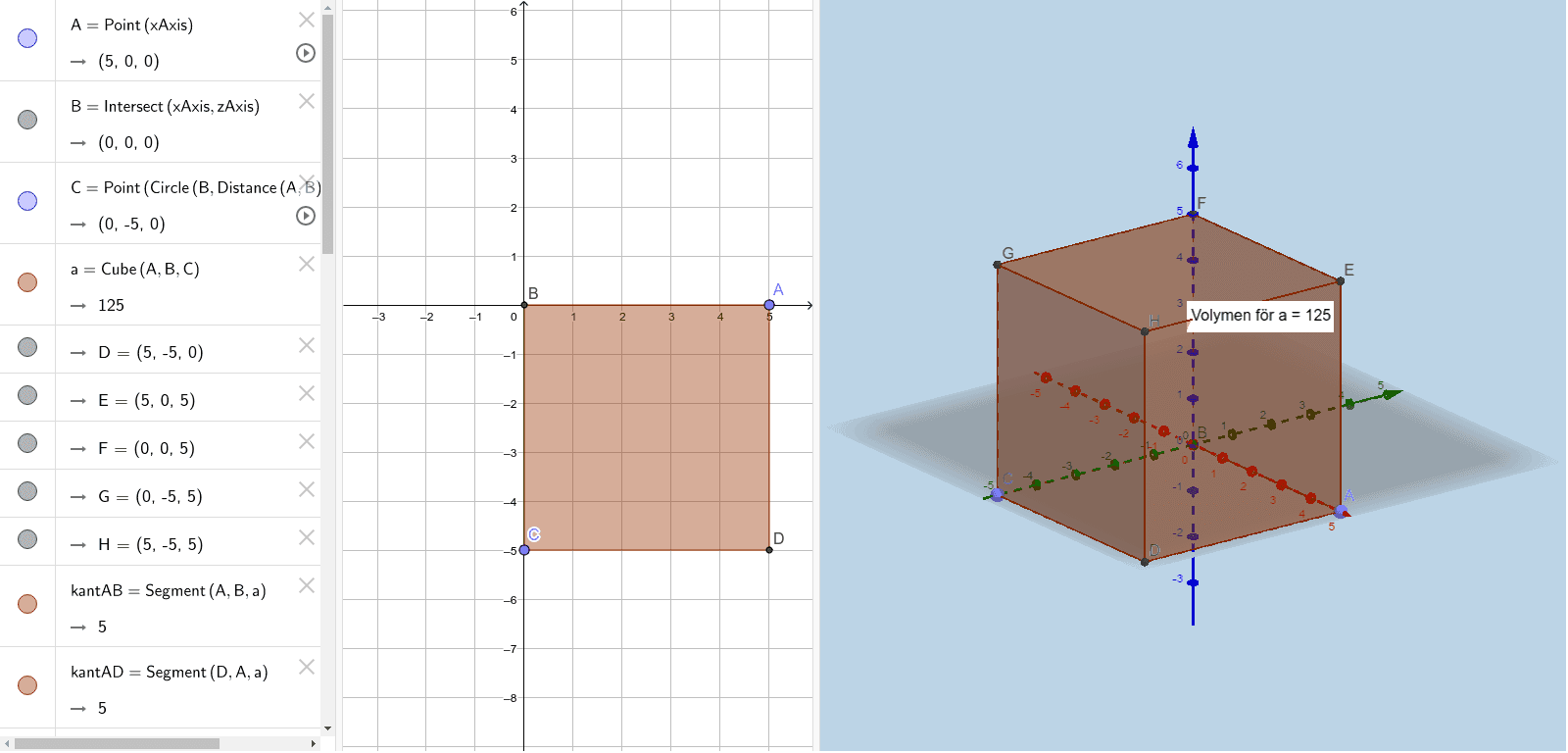Select the kantAB = Segment (A, B, a) definition
This screenshot has width=1568, height=753.
[x=168, y=590]
